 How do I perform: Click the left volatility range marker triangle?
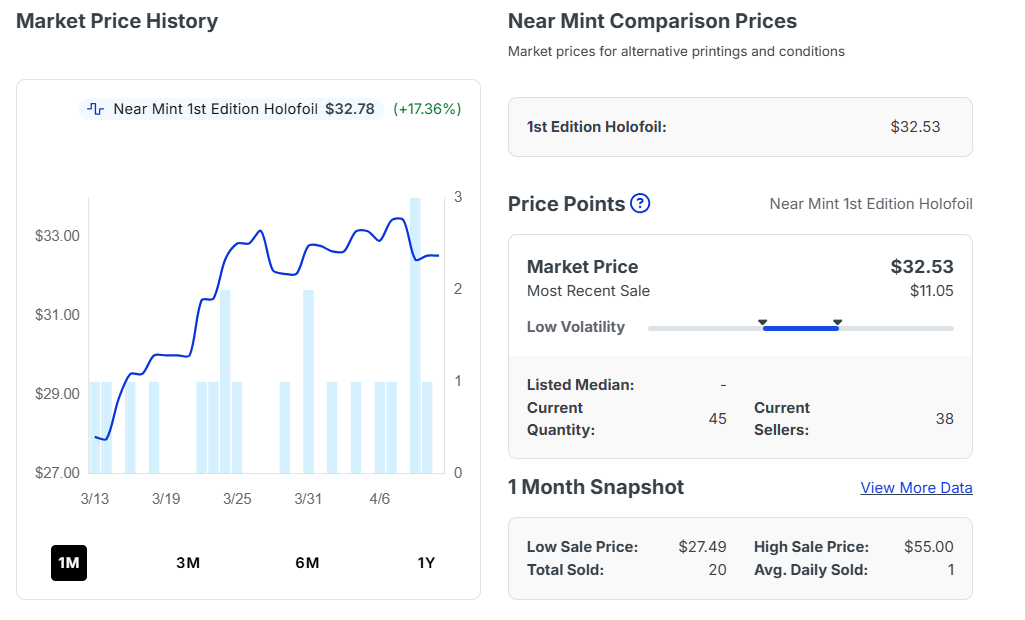click(763, 322)
